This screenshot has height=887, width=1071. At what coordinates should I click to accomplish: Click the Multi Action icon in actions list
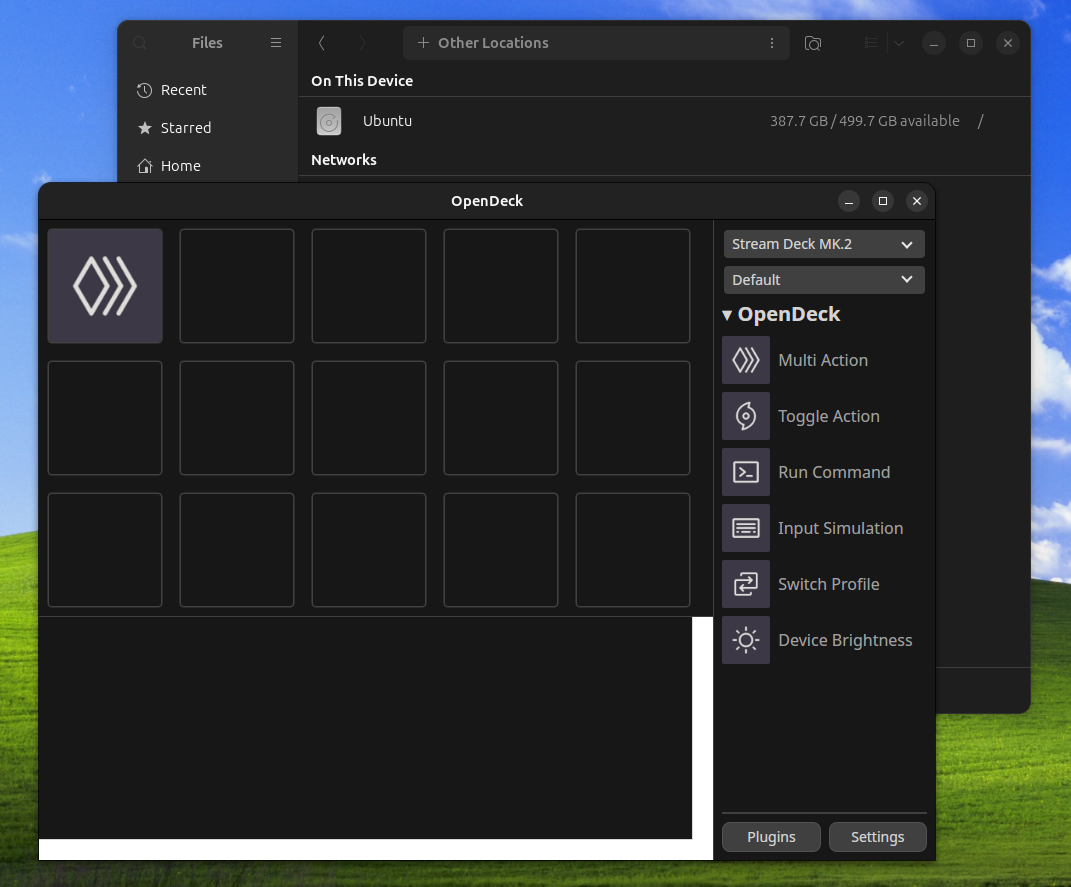[746, 360]
